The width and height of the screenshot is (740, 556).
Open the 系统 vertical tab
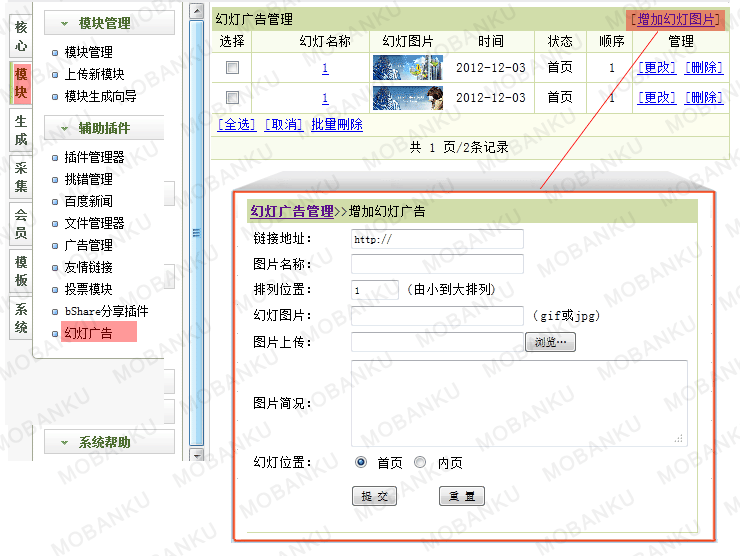[21, 318]
